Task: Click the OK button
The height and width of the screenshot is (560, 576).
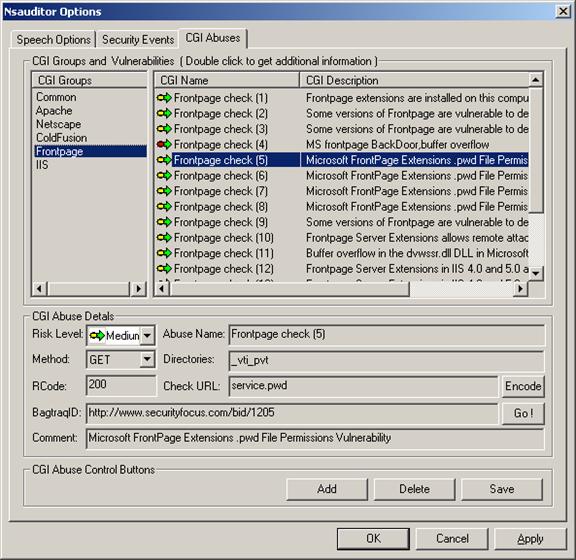Action: point(373,538)
